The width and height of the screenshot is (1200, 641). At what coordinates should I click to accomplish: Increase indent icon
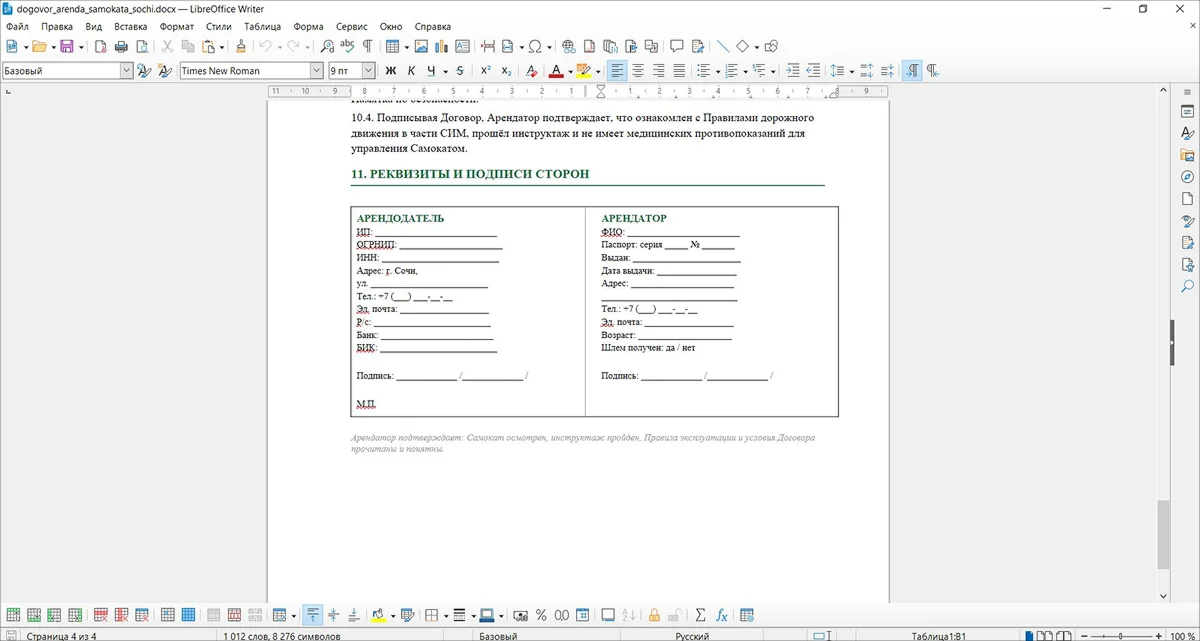click(x=793, y=71)
